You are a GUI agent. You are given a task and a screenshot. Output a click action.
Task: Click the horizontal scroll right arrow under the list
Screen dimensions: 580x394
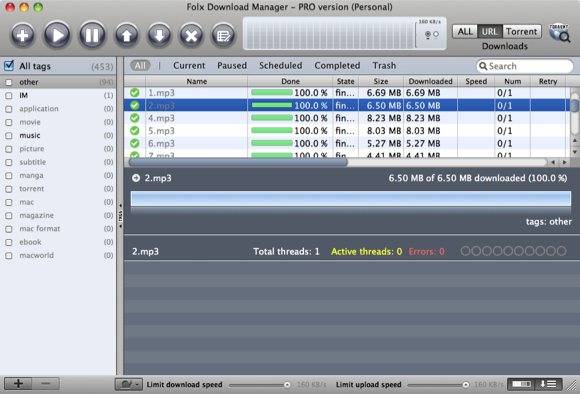pyautogui.click(x=564, y=162)
